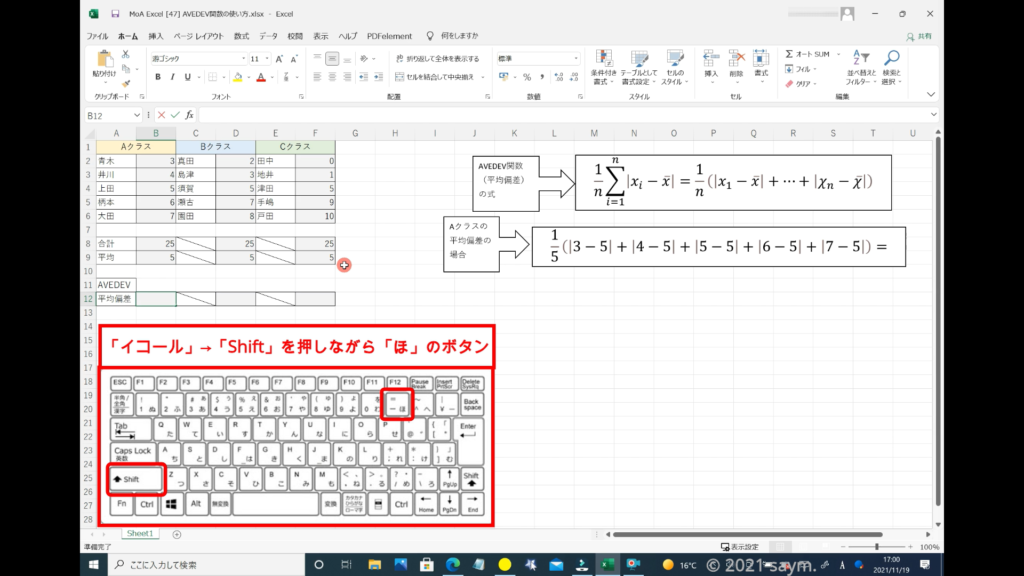Click the font color red A swatch

click(260, 77)
